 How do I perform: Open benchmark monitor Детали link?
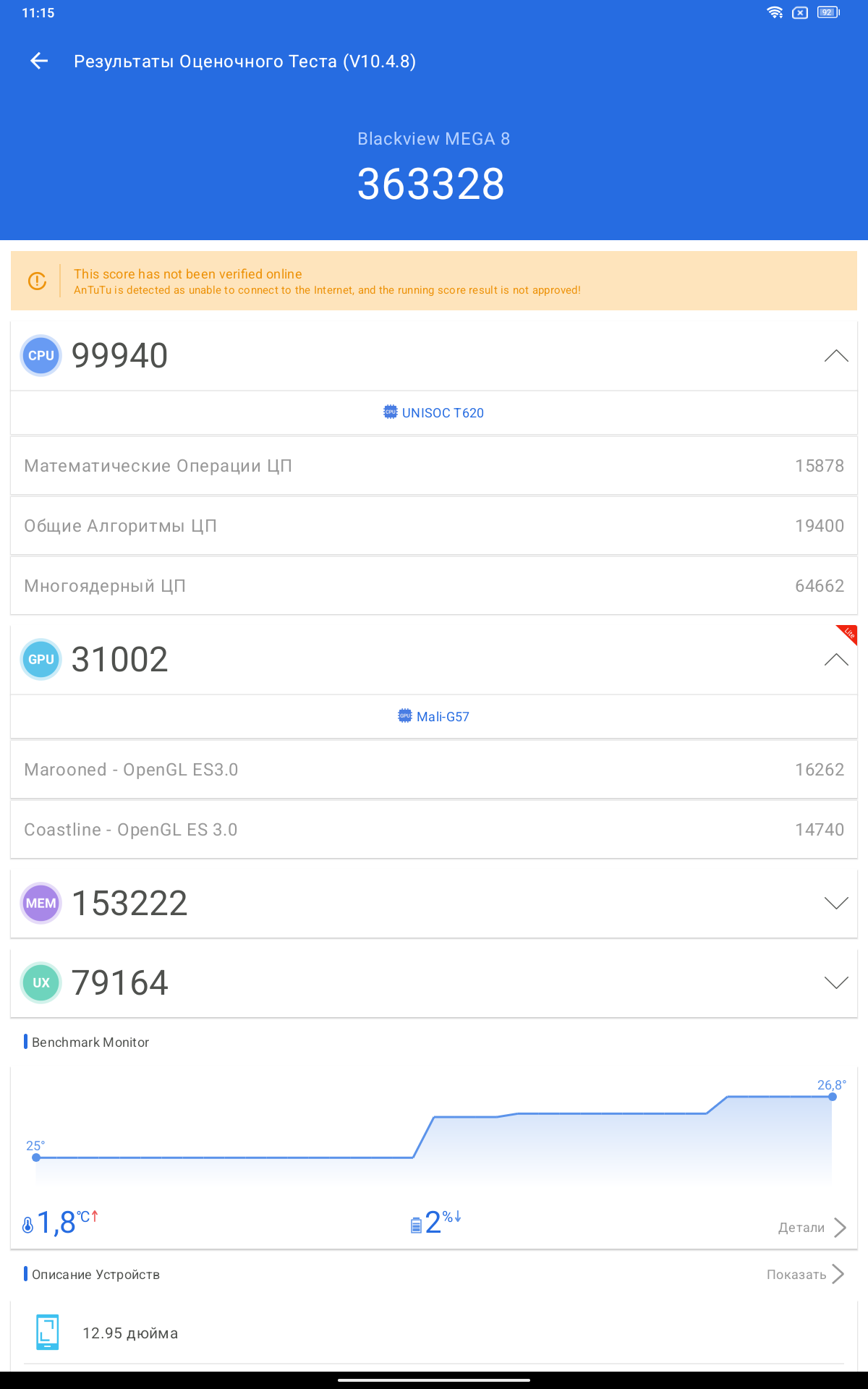click(x=812, y=1227)
